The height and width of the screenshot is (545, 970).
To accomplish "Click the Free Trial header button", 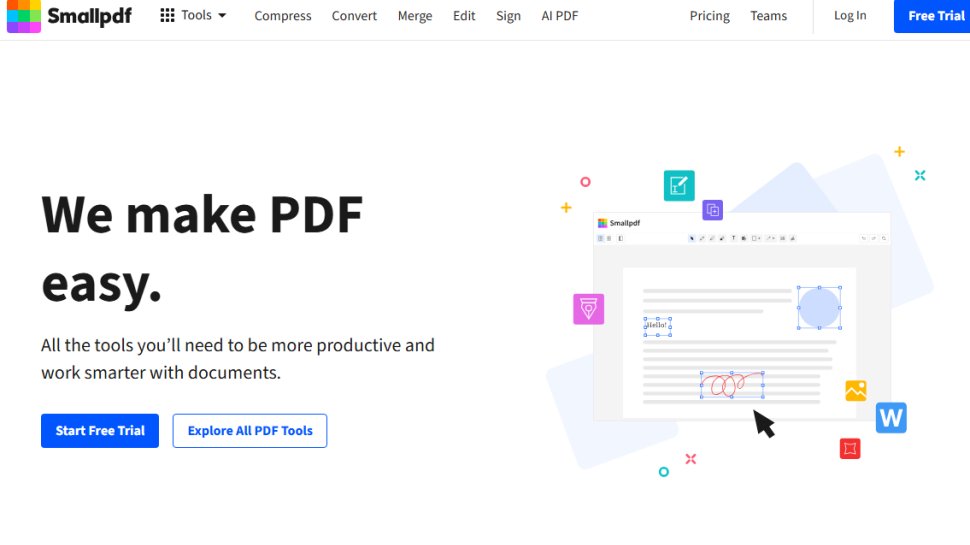I will click(932, 16).
